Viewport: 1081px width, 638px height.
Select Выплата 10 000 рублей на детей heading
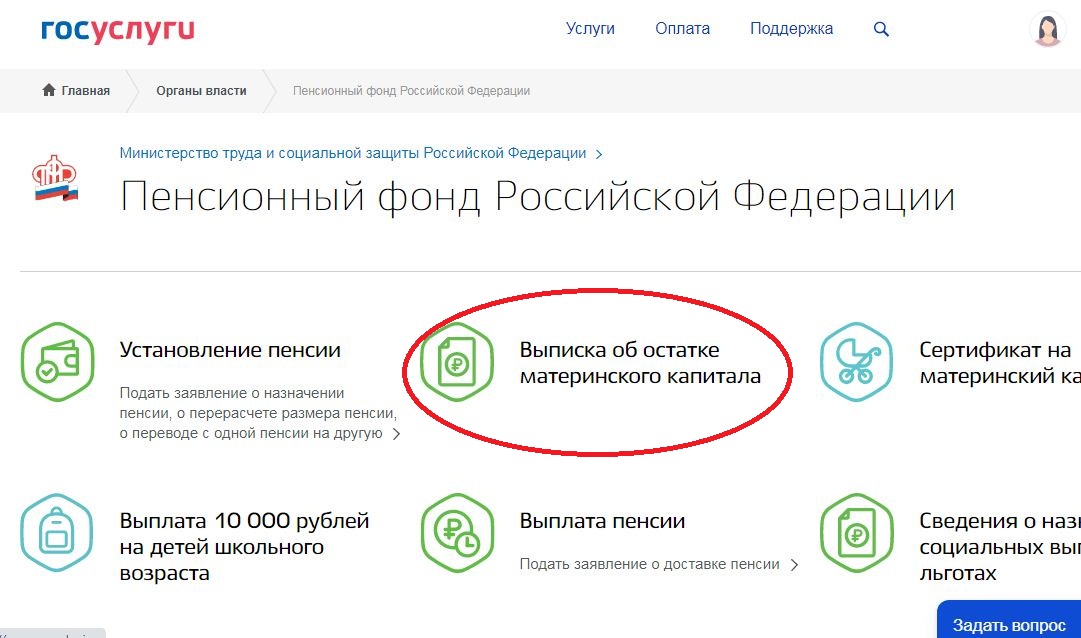[x=244, y=547]
